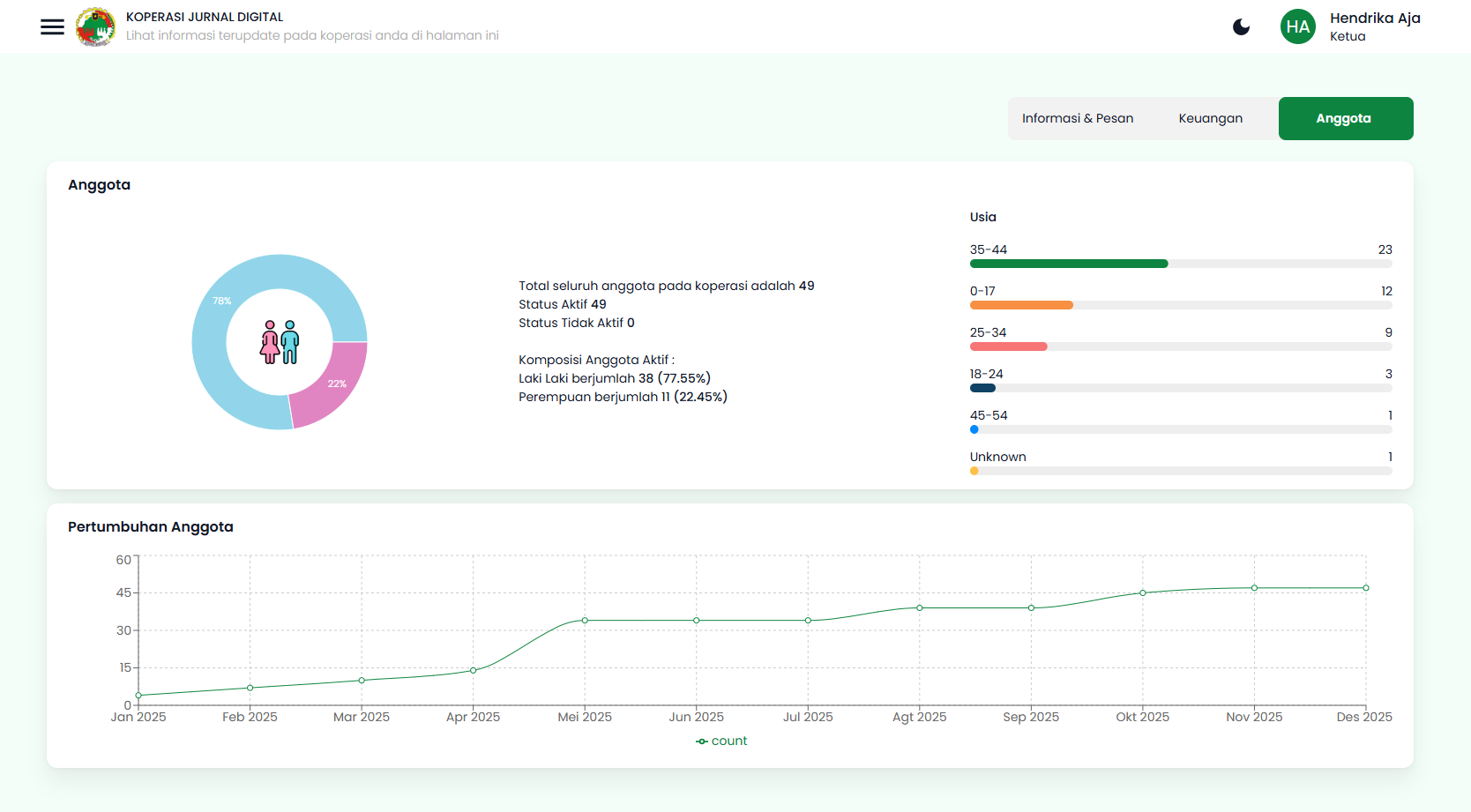Image resolution: width=1471 pixels, height=812 pixels.
Task: Click the Unknown yellow dot indicator
Action: 974,471
